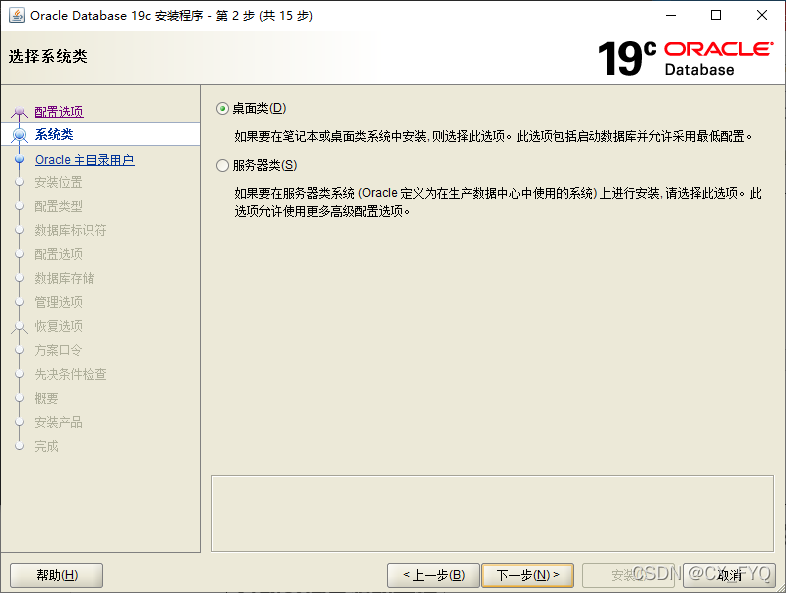The width and height of the screenshot is (786, 593).
Task: Select the 服务器类(S) radio button
Action: [222, 165]
